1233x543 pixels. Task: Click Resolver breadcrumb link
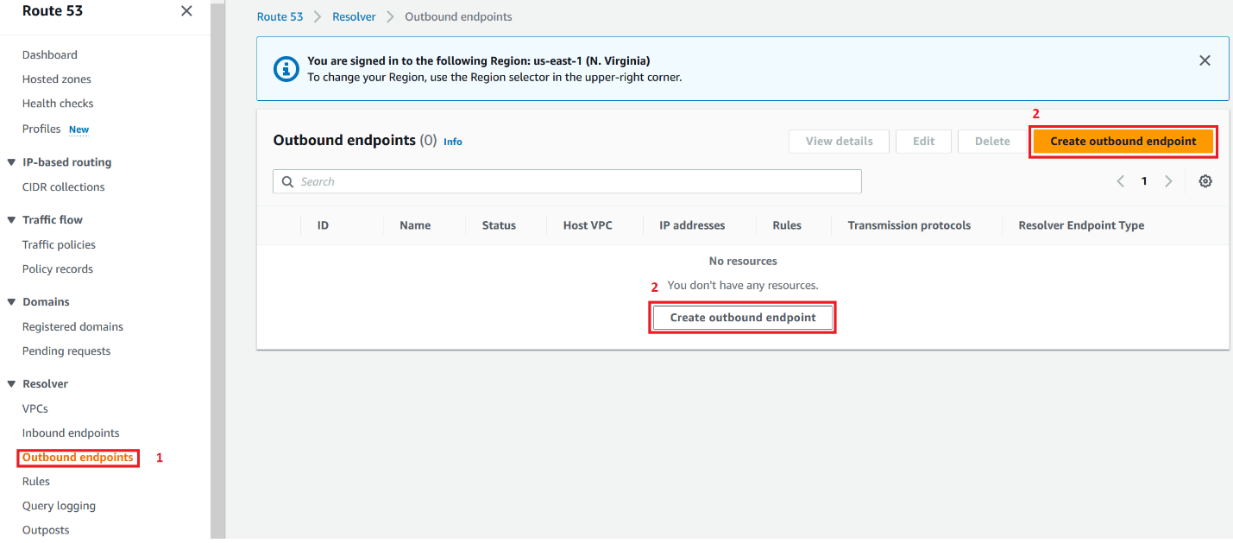pos(354,17)
